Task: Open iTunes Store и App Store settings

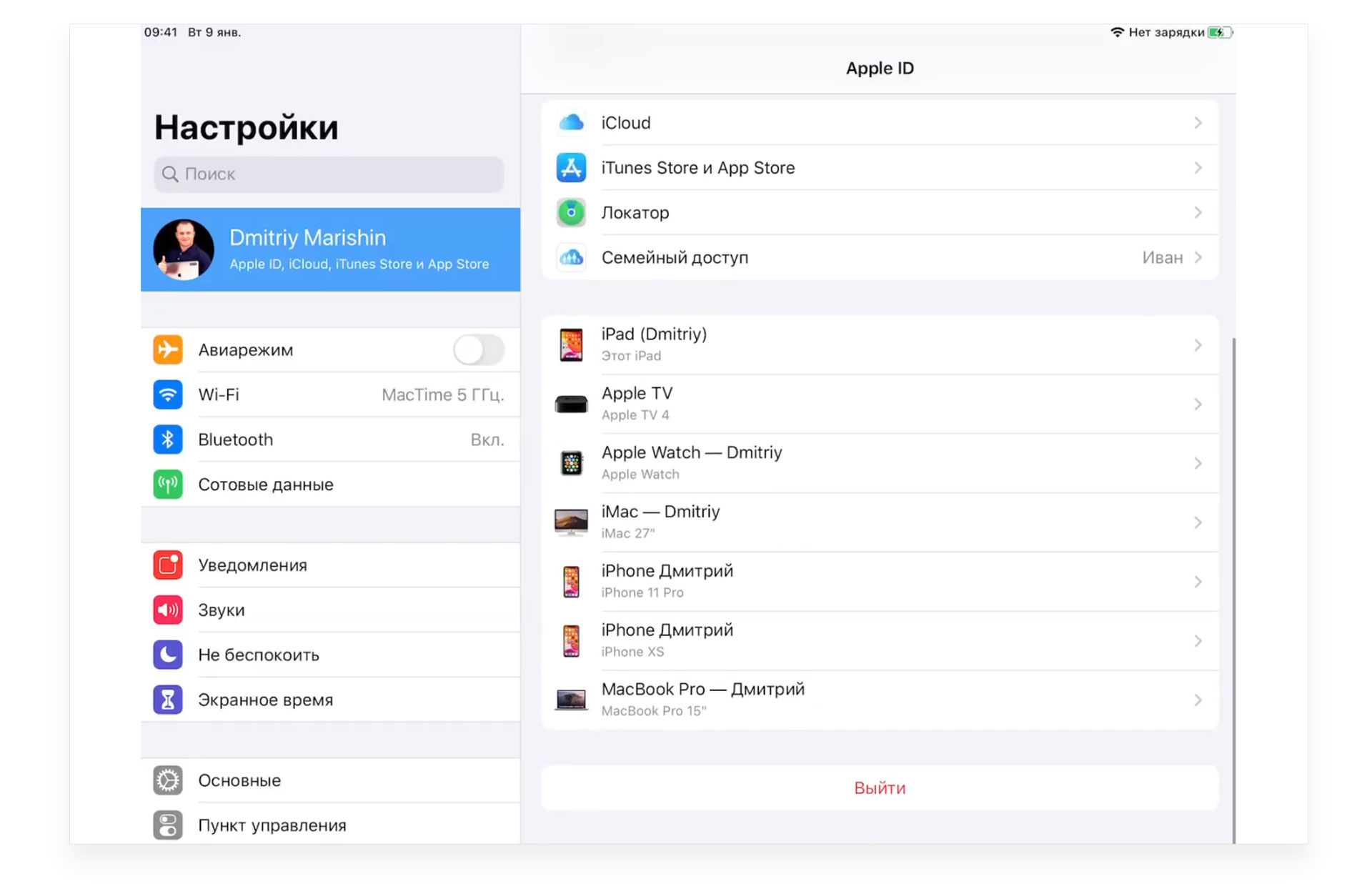Action: click(880, 168)
